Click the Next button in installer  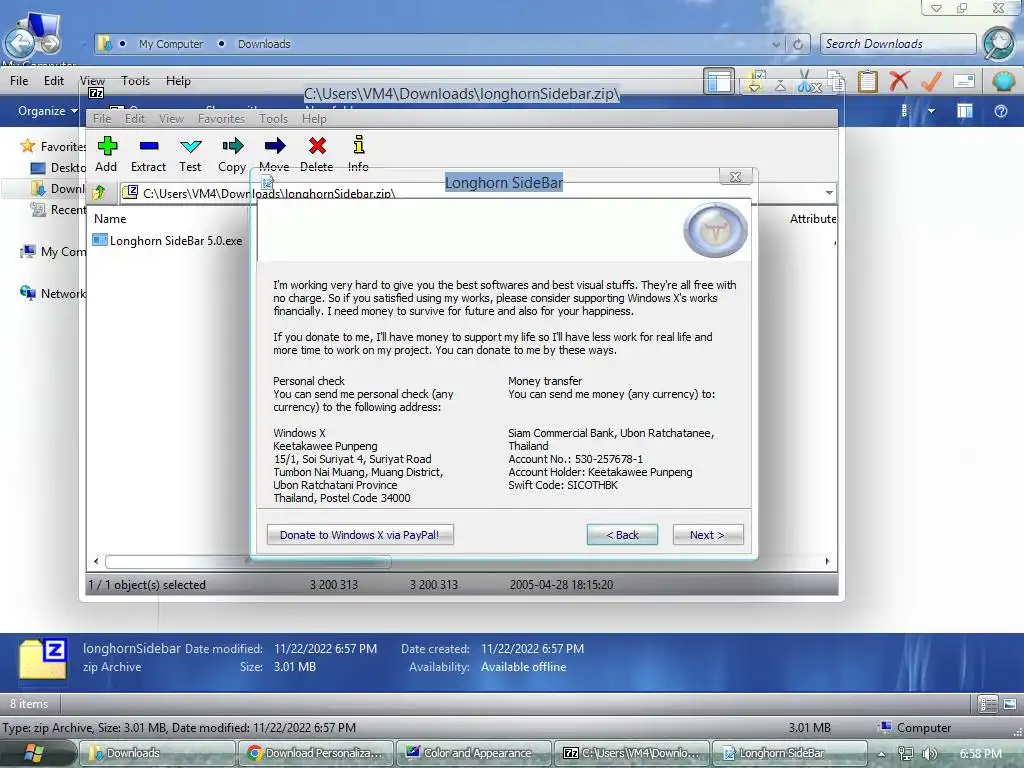click(707, 535)
